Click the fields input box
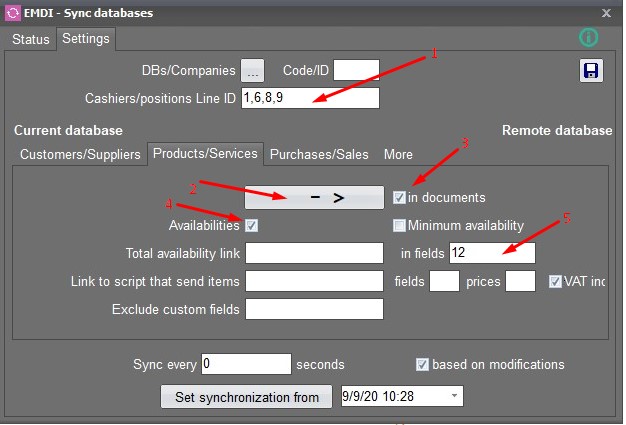626x425 pixels. 444,281
